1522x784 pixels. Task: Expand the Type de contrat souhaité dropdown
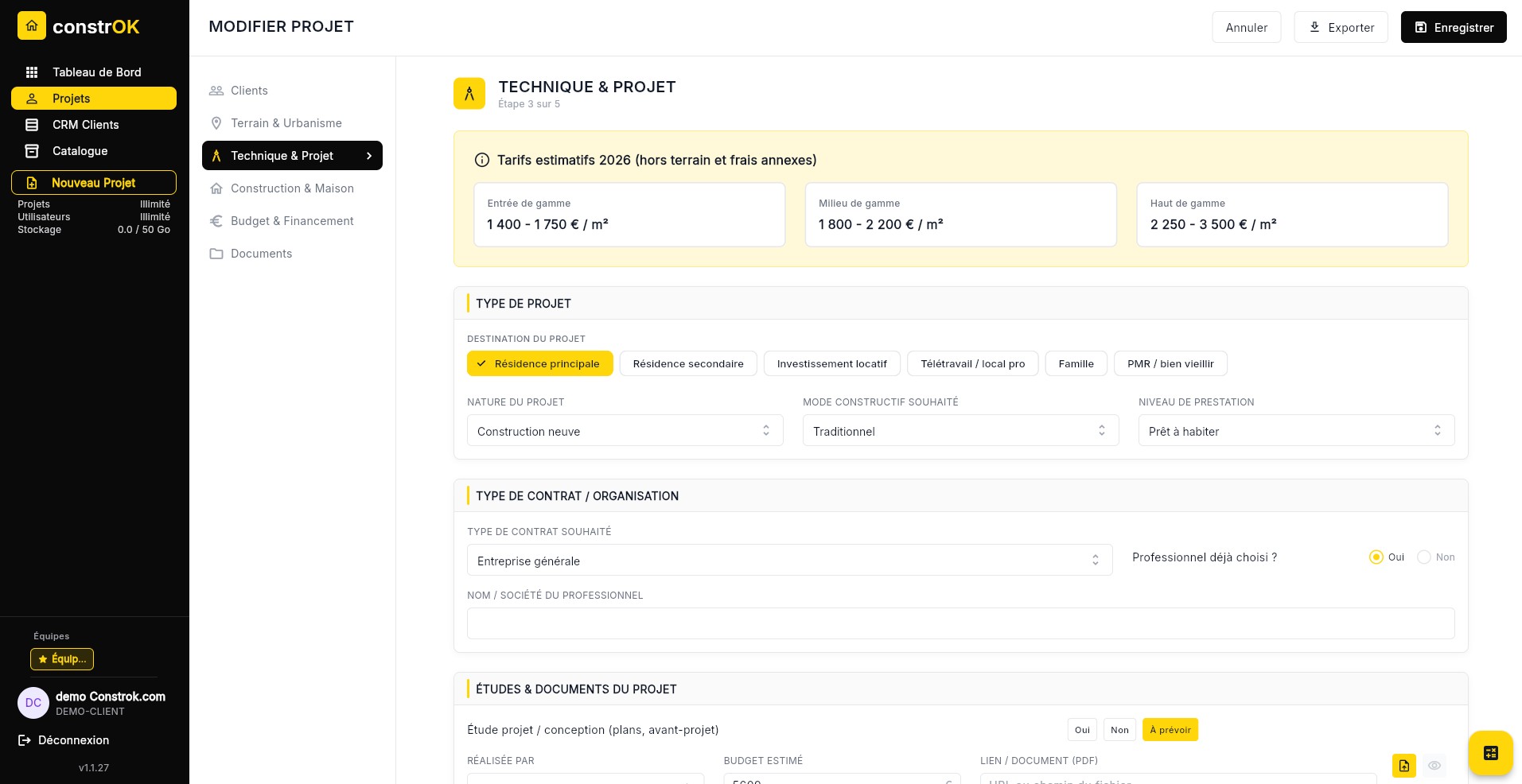click(x=789, y=561)
